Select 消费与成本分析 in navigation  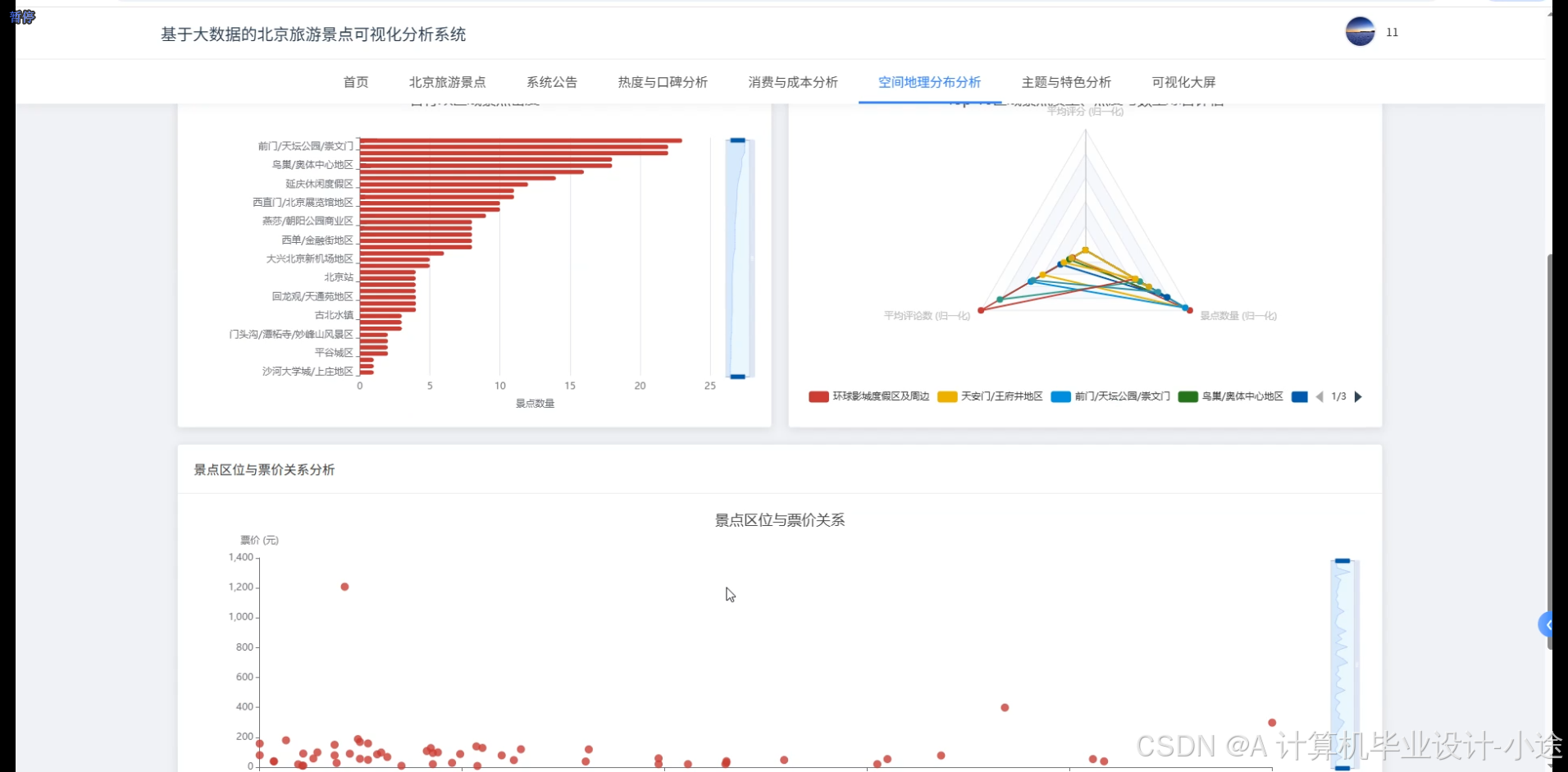pos(793,82)
